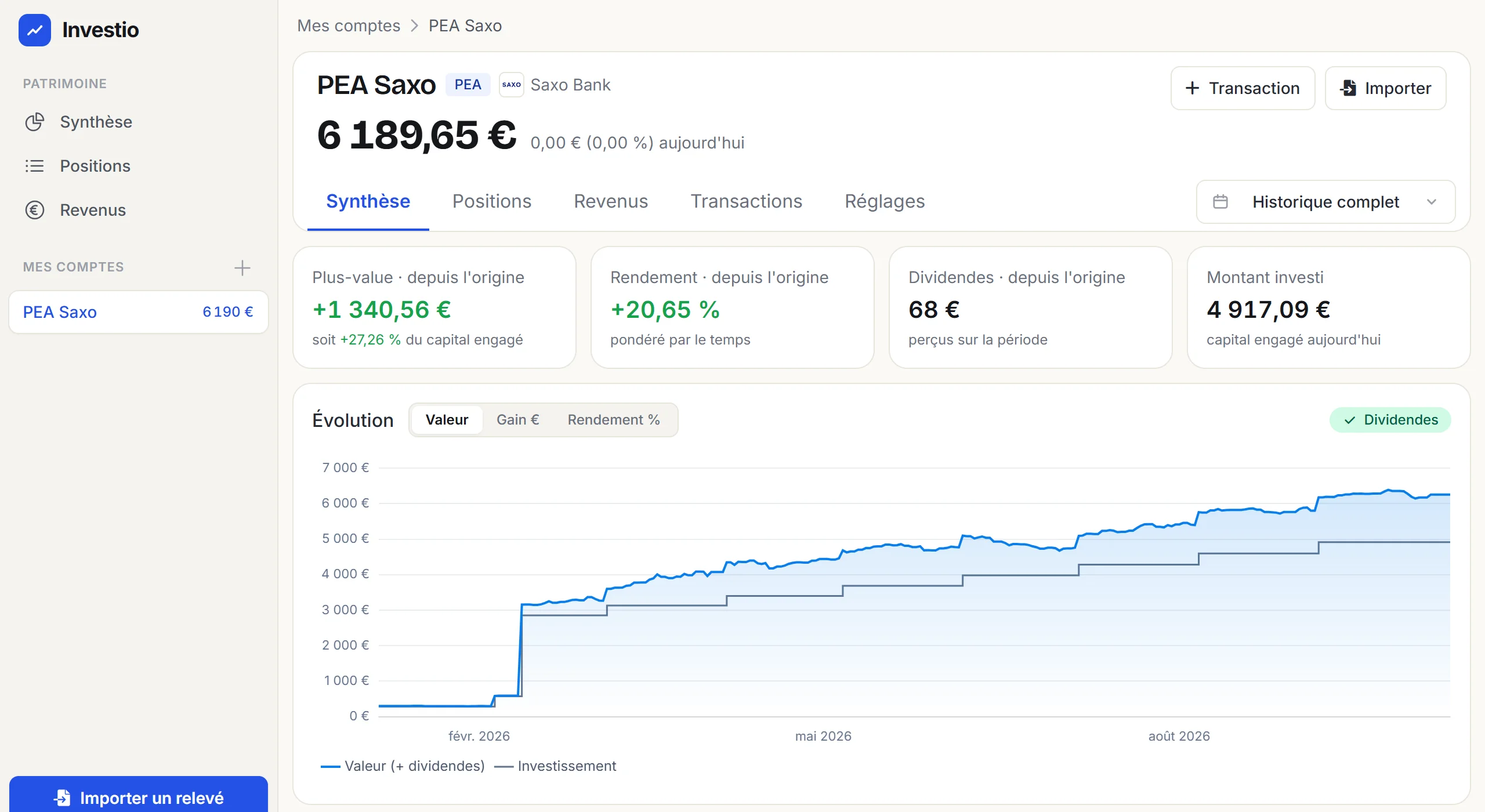The image size is (1485, 812).
Task: Add a new account with the plus icon
Action: tap(242, 267)
